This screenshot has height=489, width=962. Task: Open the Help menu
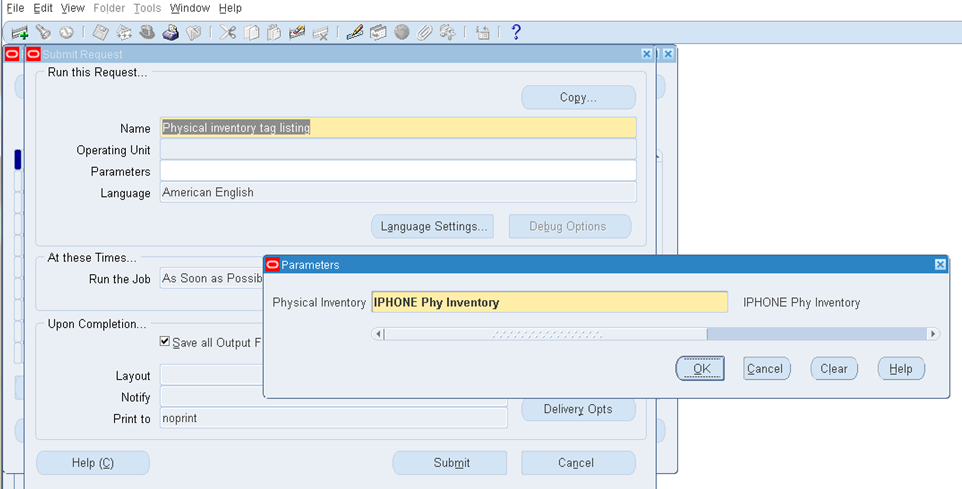[230, 8]
